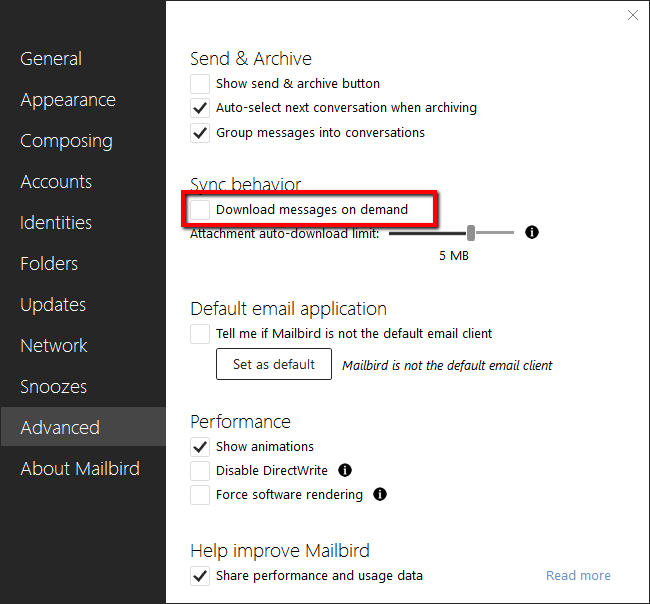Viewport: 650px width, 604px height.
Task: Open the General settings section
Action: [83, 58]
